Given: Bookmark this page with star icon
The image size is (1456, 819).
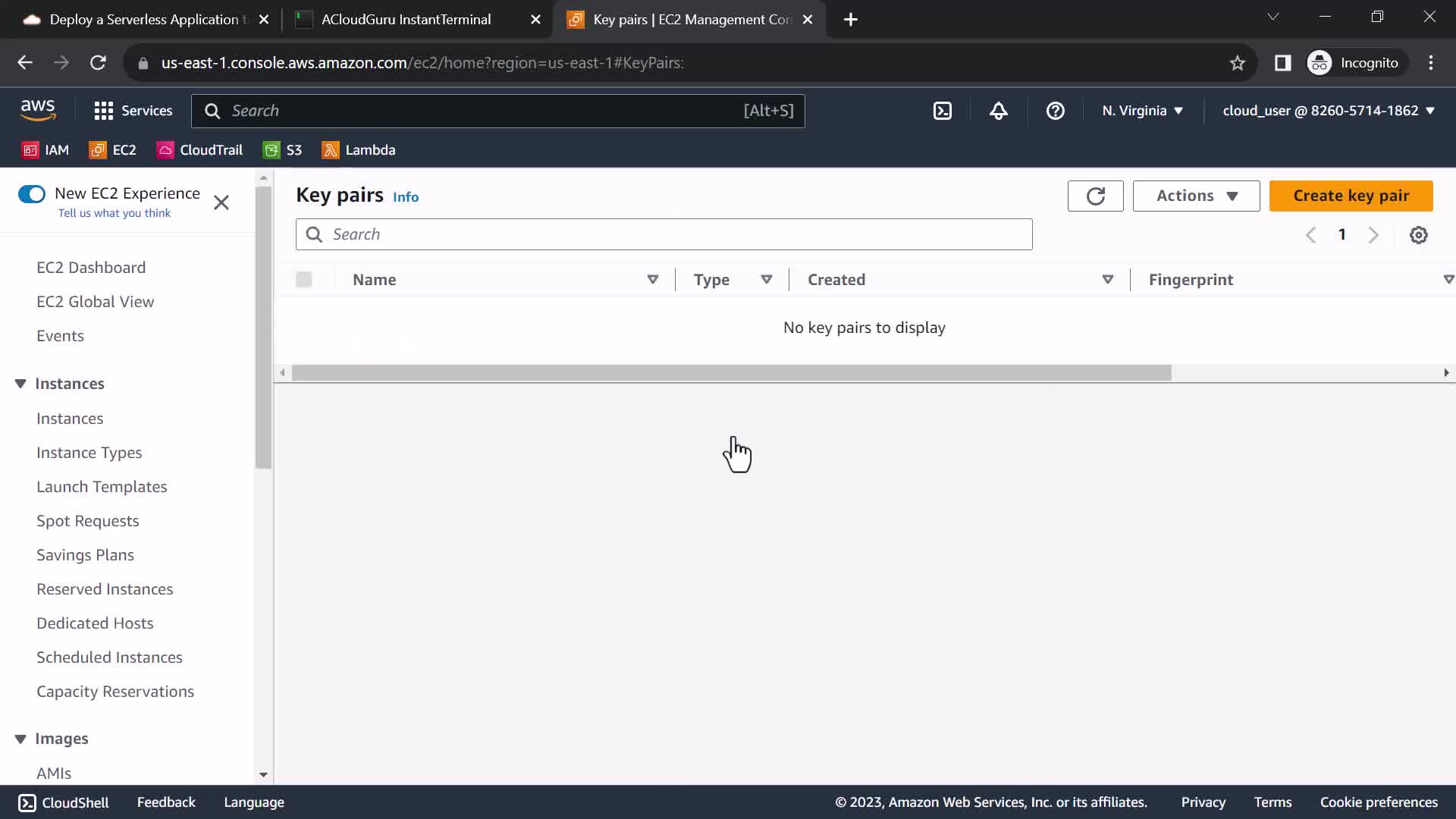Looking at the screenshot, I should 1237,63.
